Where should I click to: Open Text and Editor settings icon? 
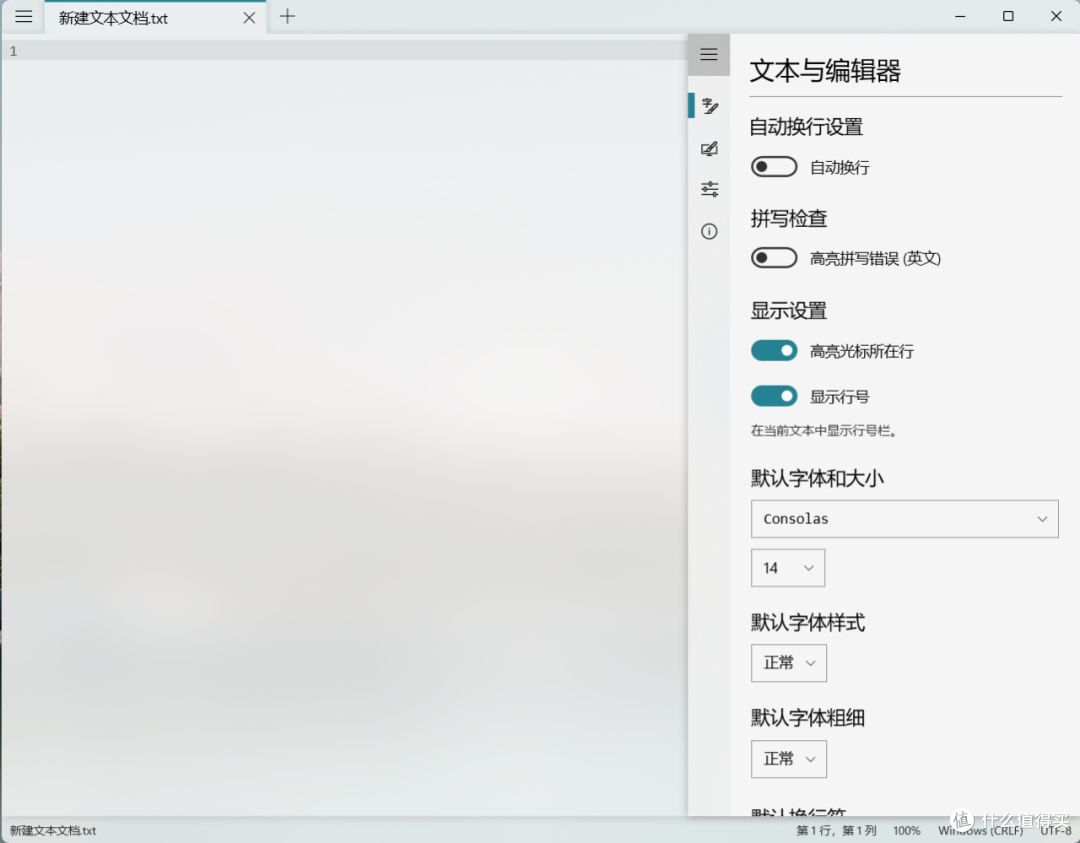click(709, 106)
